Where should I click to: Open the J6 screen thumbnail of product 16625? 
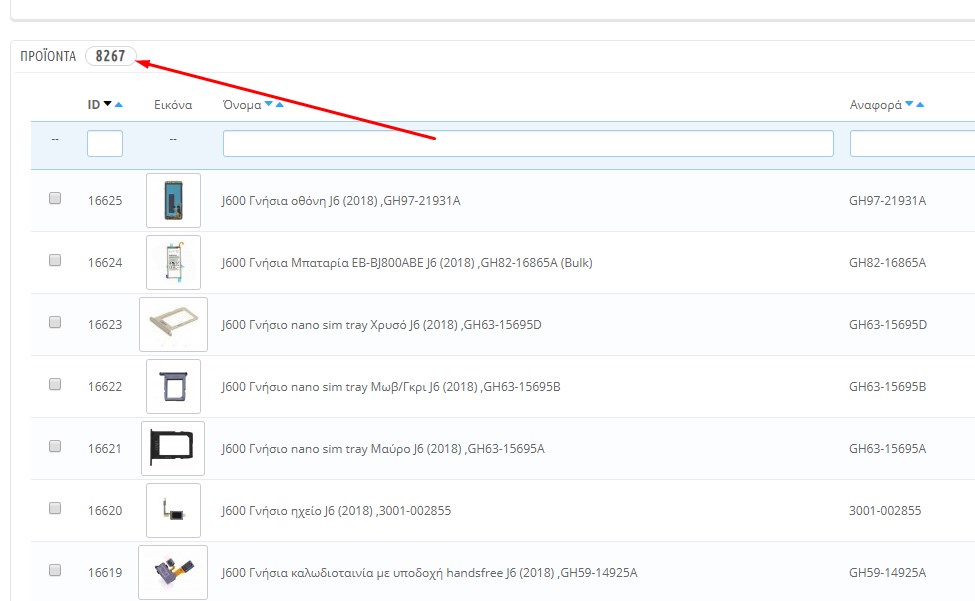tap(173, 200)
